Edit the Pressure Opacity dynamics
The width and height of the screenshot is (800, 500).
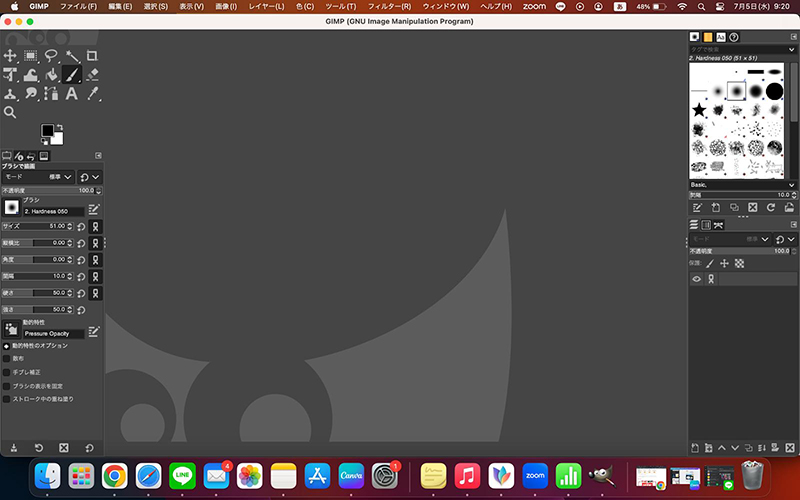(94, 332)
